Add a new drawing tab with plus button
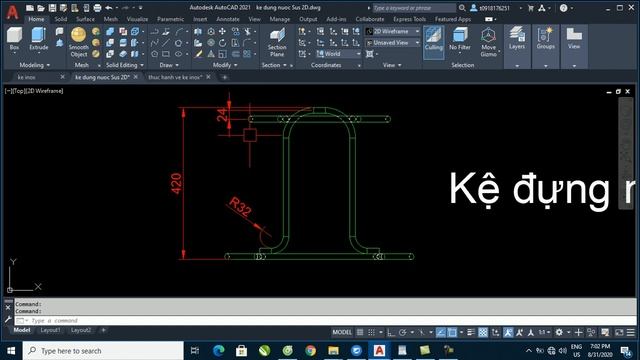The height and width of the screenshot is (360, 640). (x=224, y=77)
